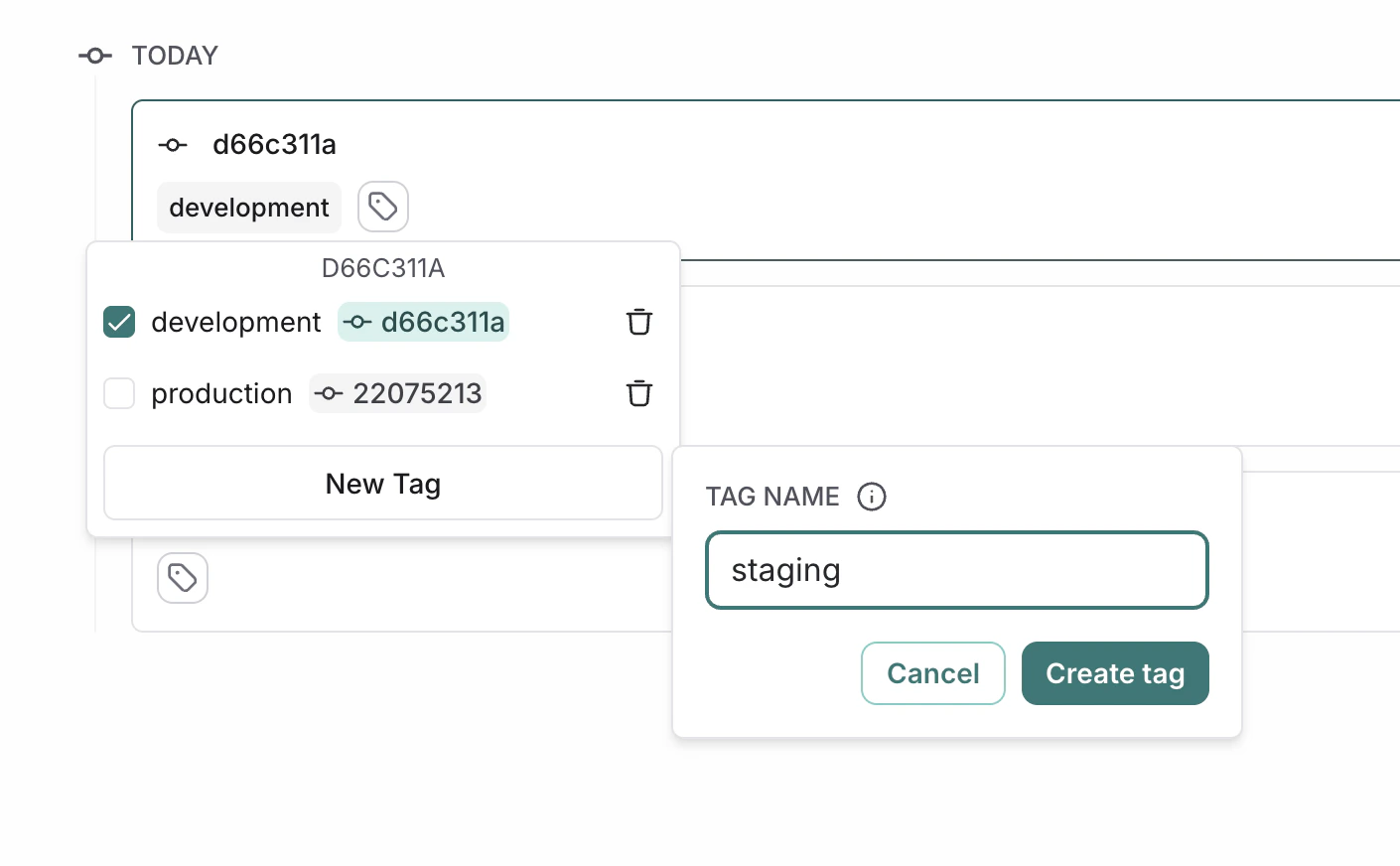Delete the development tag via trash icon
1400x866 pixels.
[639, 322]
